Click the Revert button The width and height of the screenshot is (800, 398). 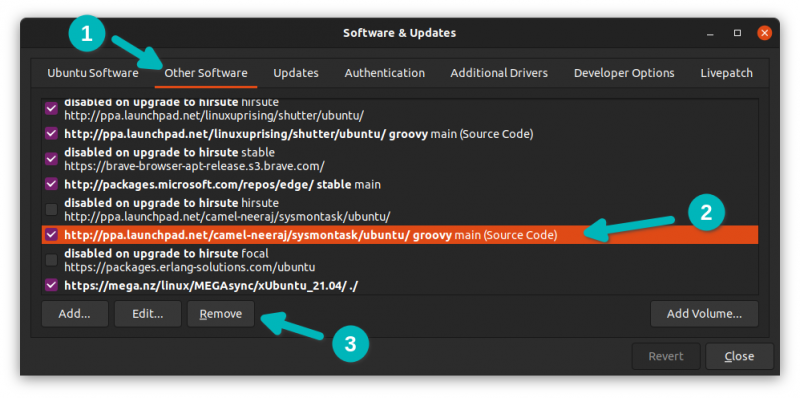(x=666, y=356)
